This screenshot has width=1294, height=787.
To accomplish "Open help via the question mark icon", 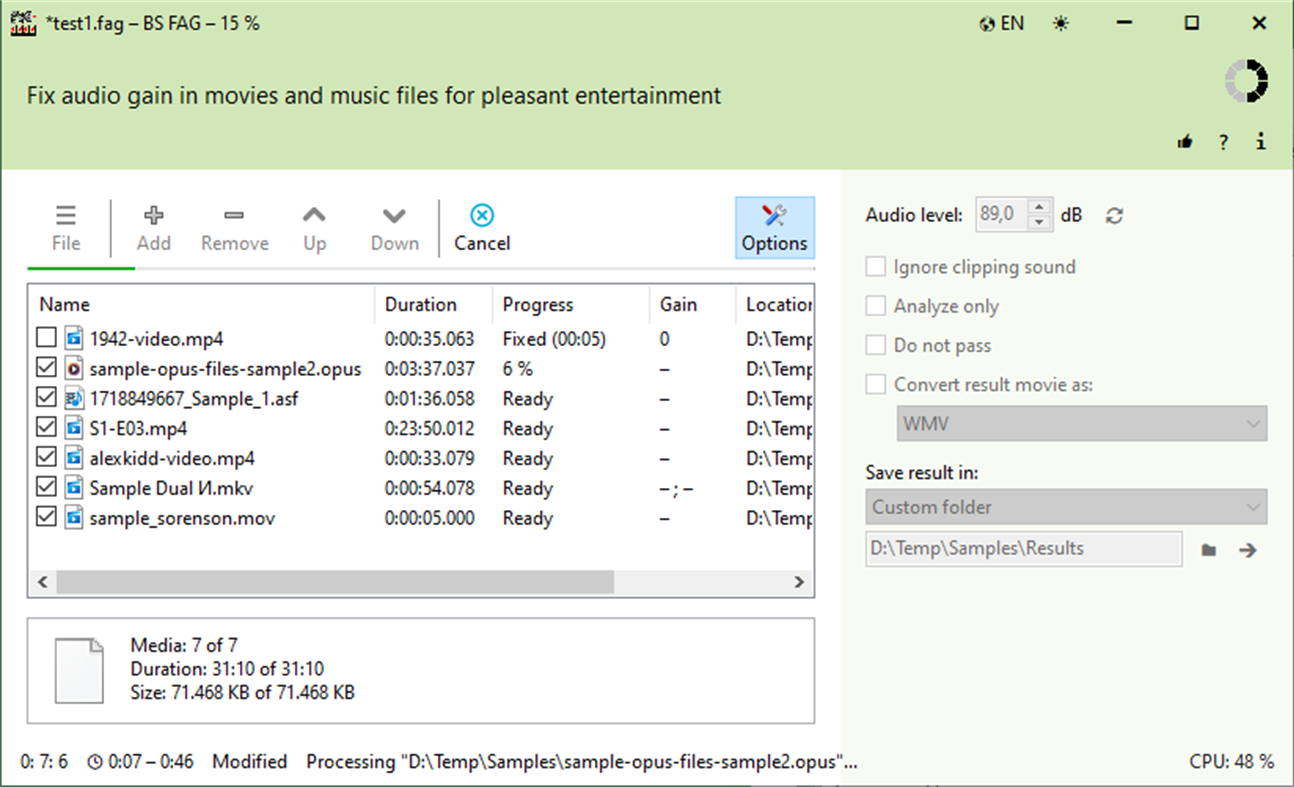I will (x=1223, y=141).
